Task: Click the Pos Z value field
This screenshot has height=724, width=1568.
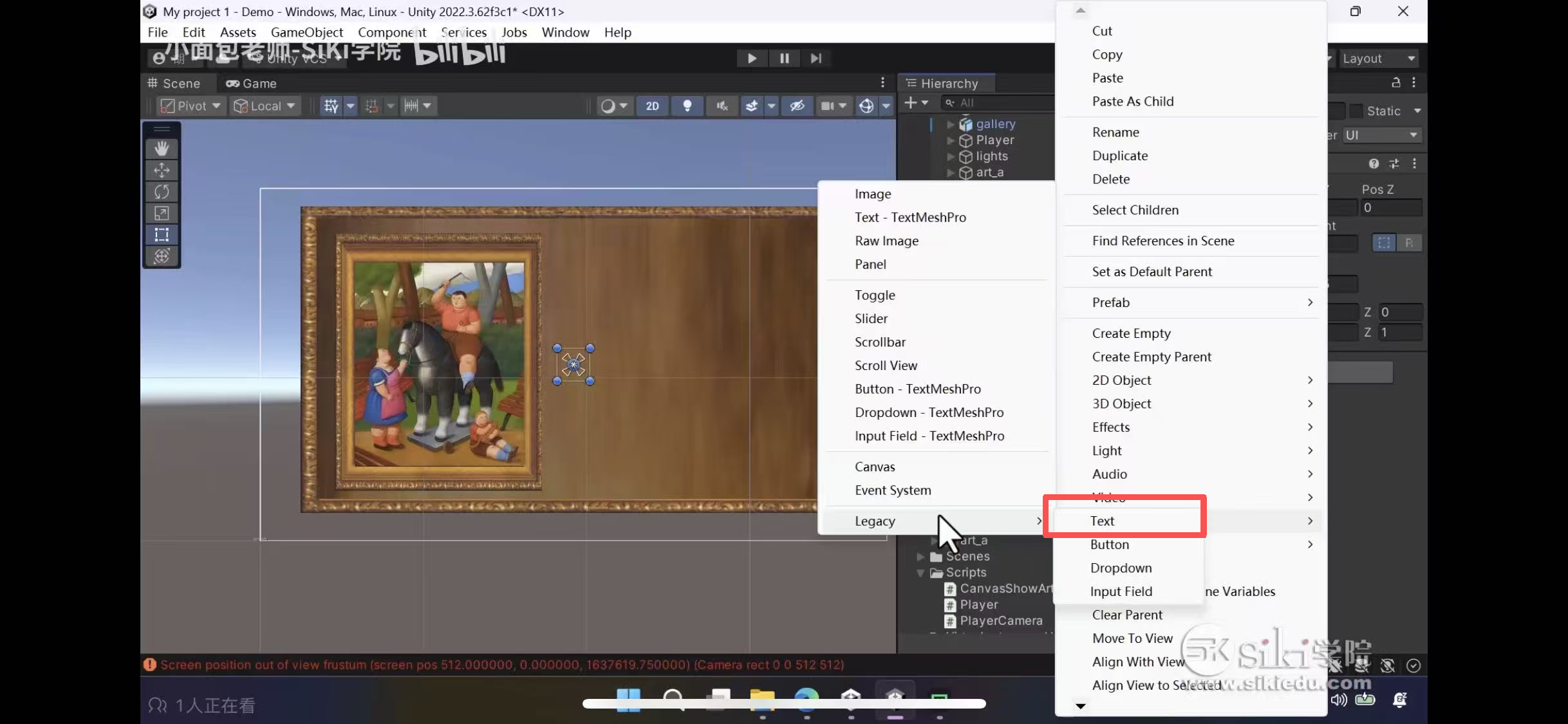Action: click(1390, 208)
